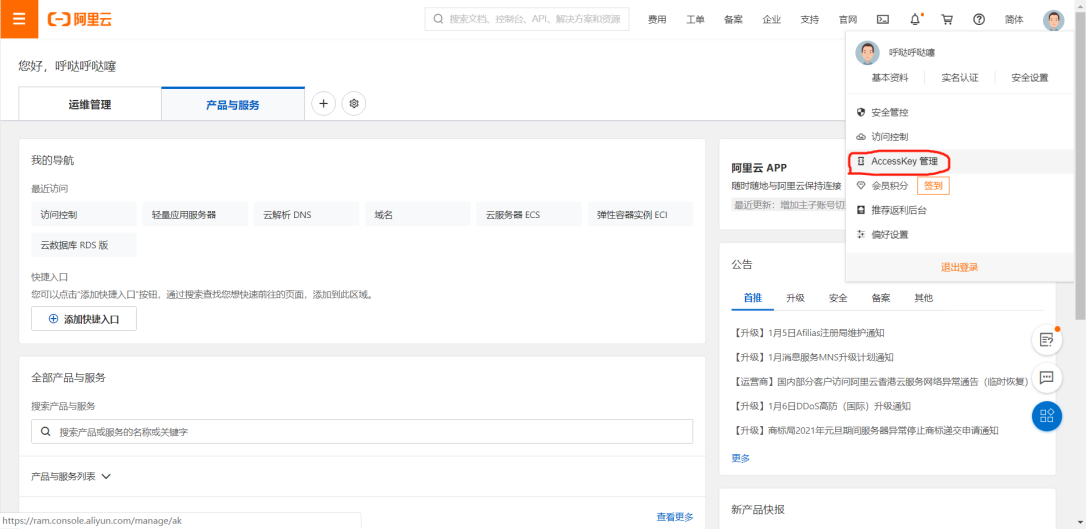Click the Aliyun logo
This screenshot has height=529, width=1086.
point(80,19)
